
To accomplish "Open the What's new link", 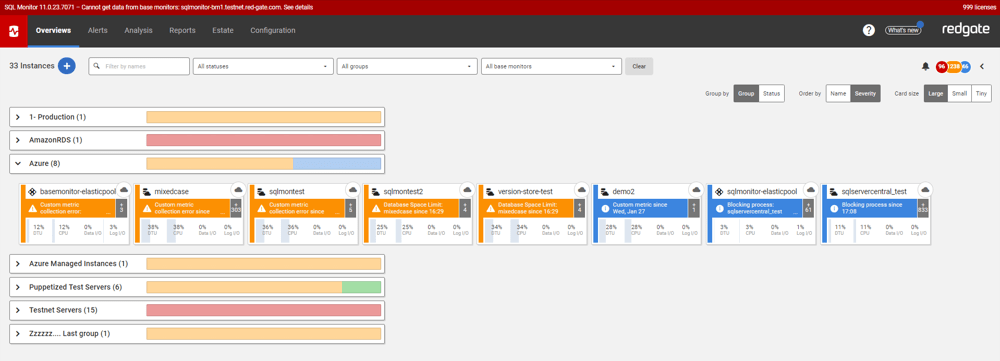I will coord(902,30).
